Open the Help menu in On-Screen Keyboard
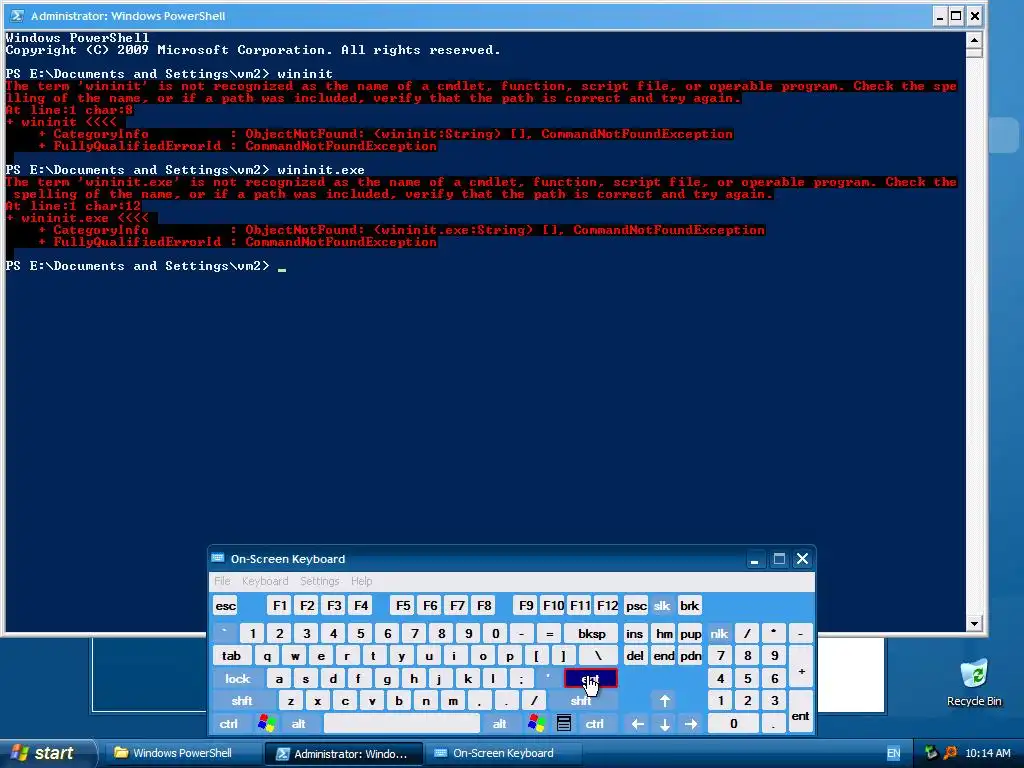The height and width of the screenshot is (768, 1024). tap(361, 581)
